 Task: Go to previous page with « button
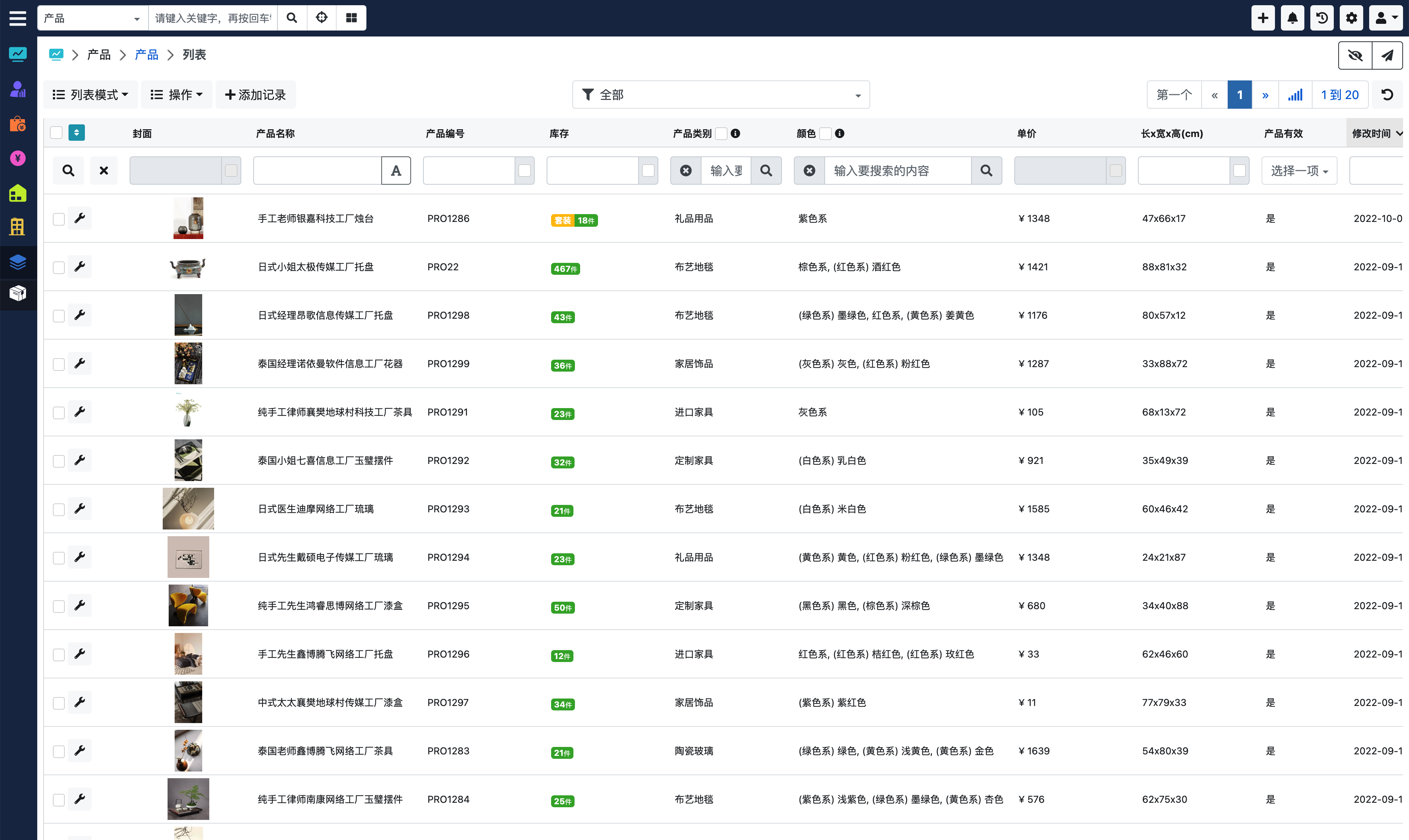[1214, 95]
